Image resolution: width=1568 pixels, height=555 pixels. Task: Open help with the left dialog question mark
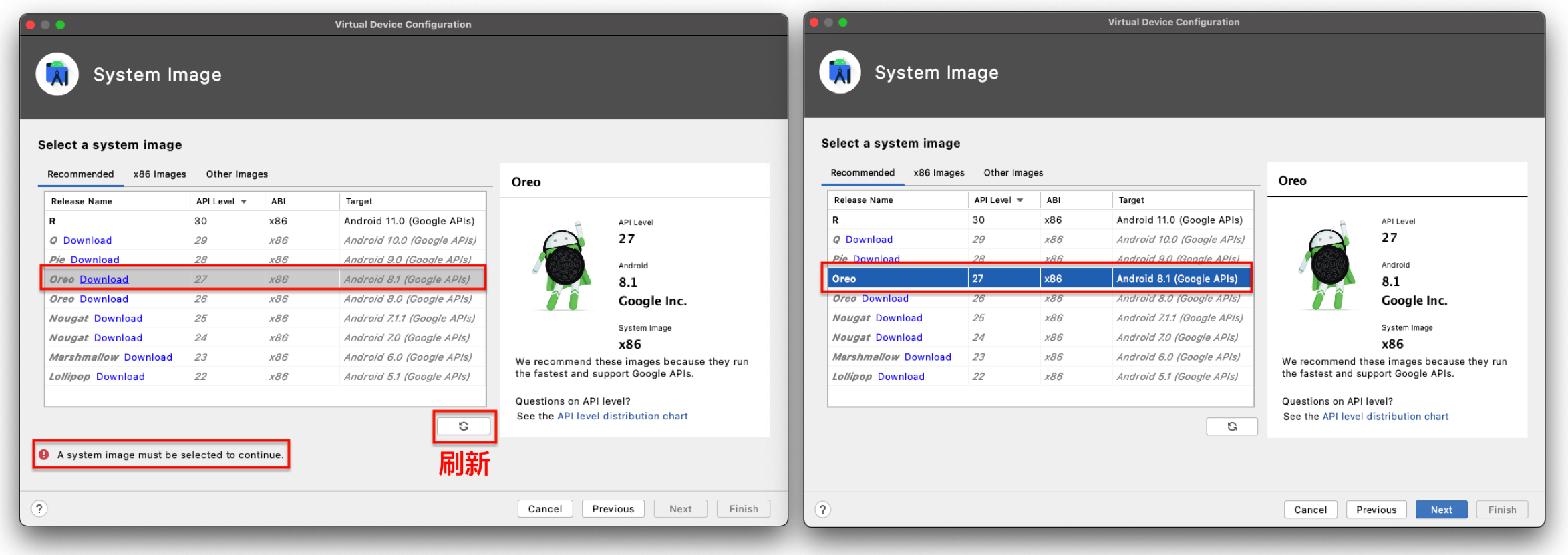pos(39,509)
